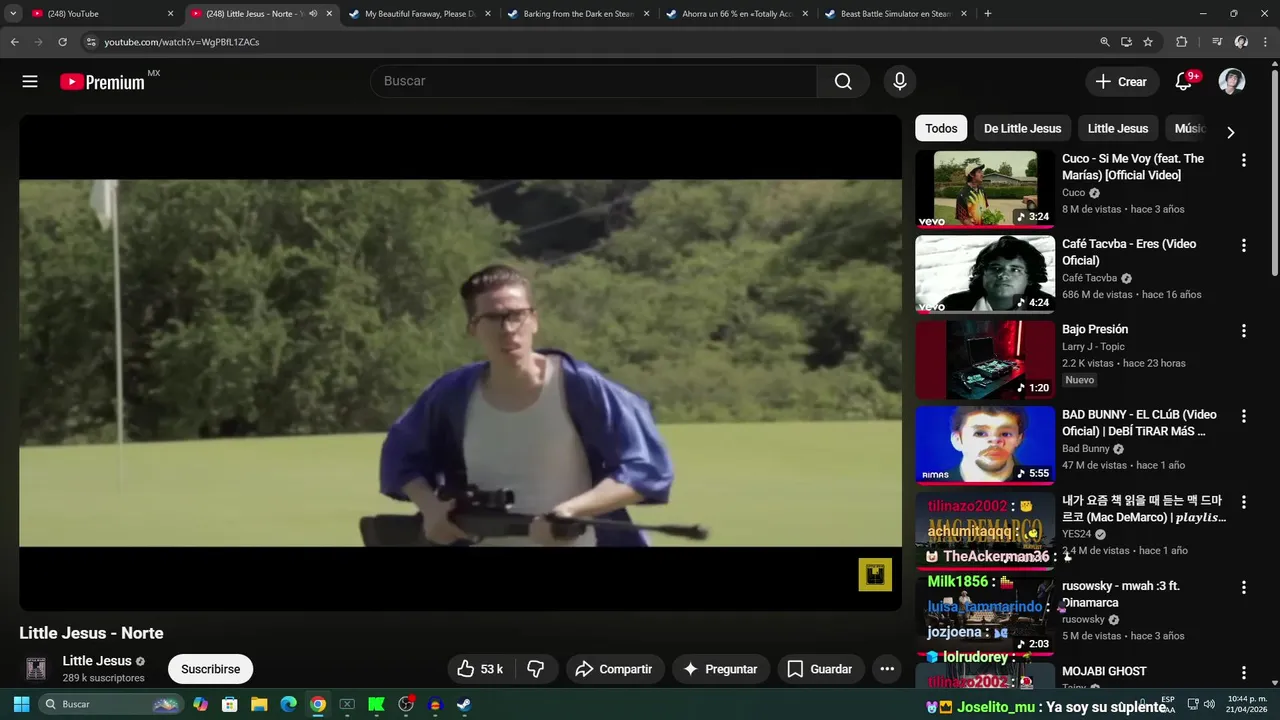
Task: Open the Windows Start menu
Action: 21,704
